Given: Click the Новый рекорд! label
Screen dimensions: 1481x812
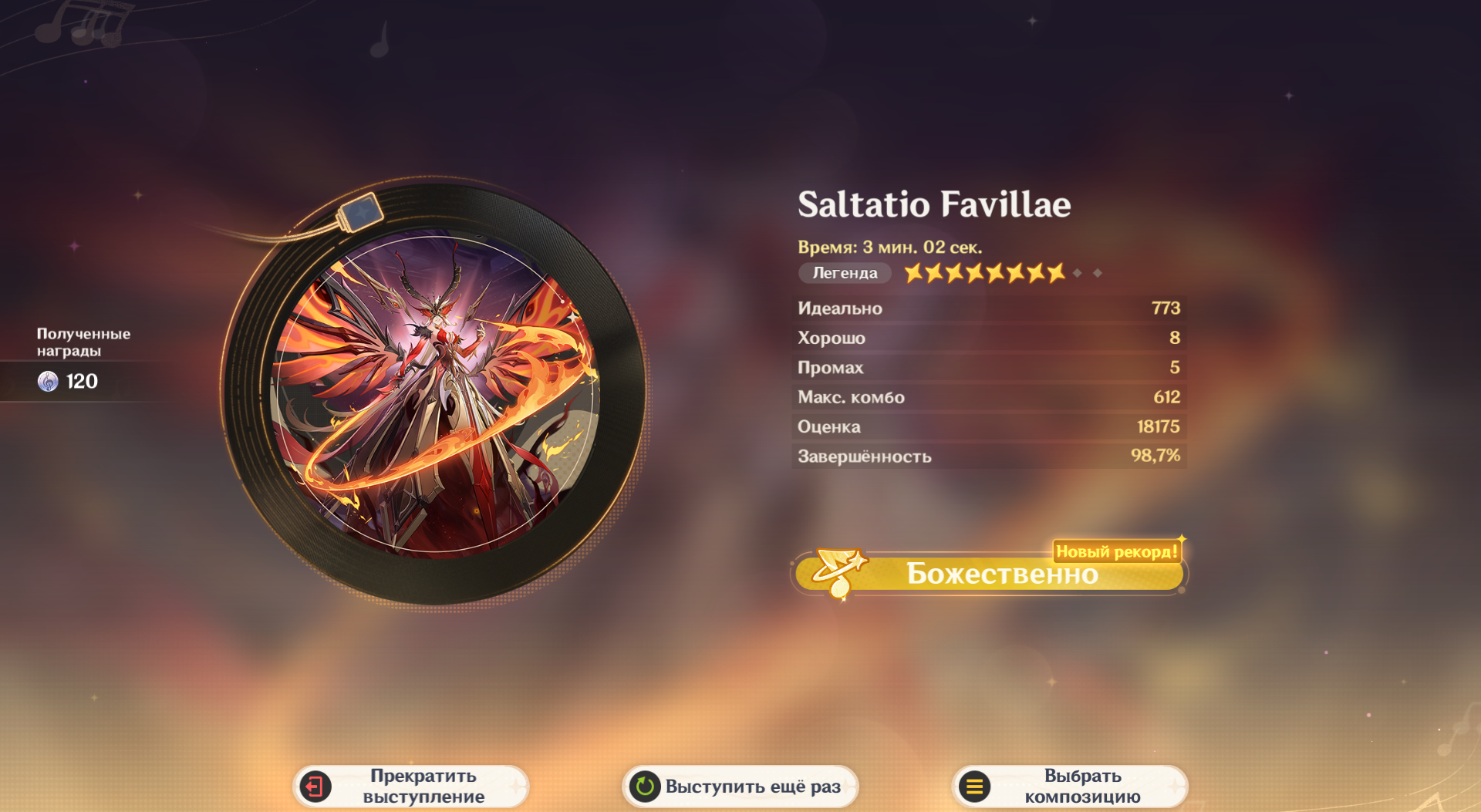Looking at the screenshot, I should (x=1117, y=551).
